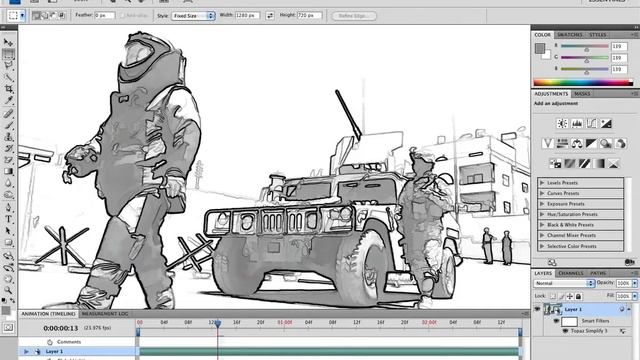Switch to the Paths tab
640x360 pixels.
(598, 273)
